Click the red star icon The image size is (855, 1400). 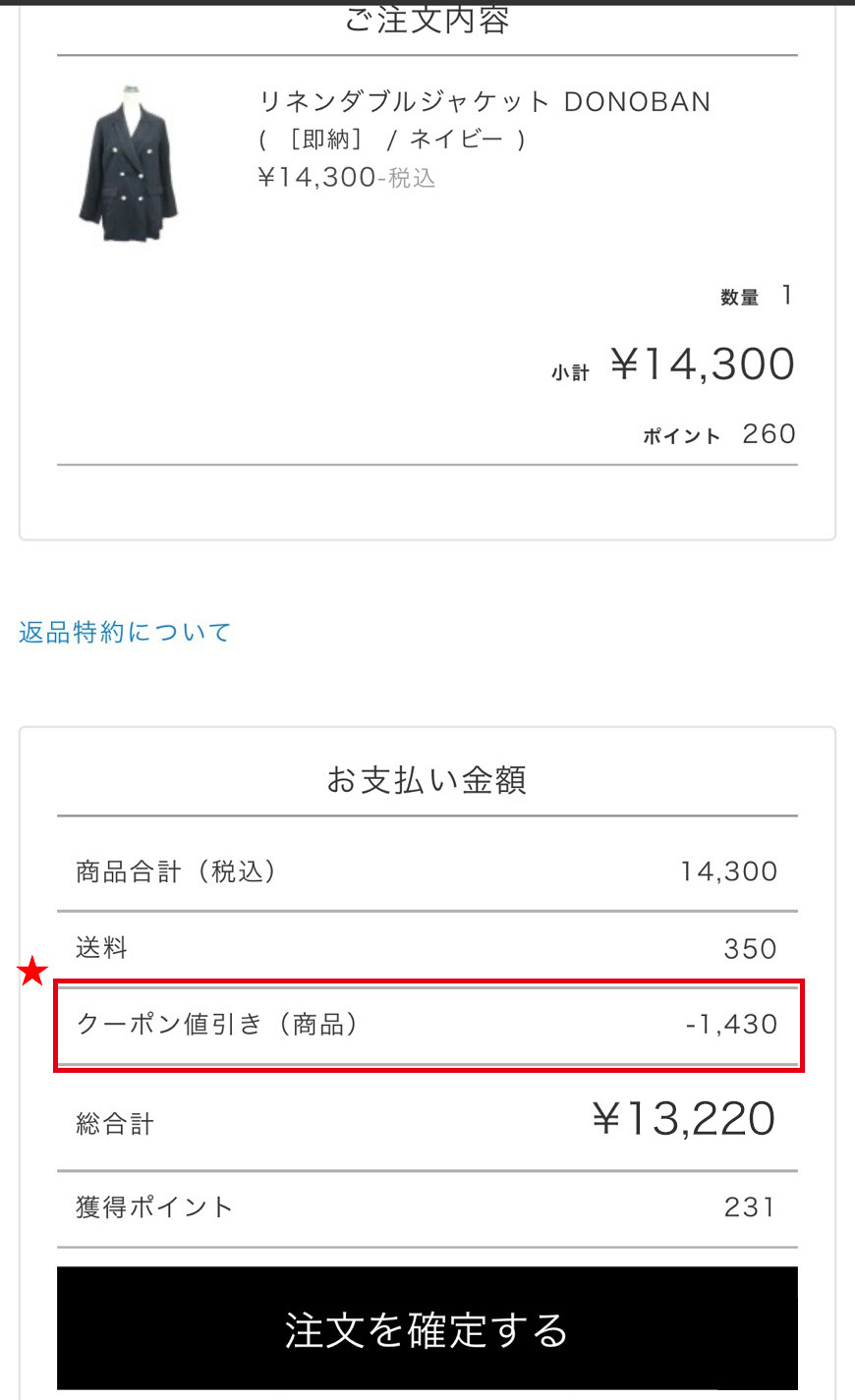32,973
